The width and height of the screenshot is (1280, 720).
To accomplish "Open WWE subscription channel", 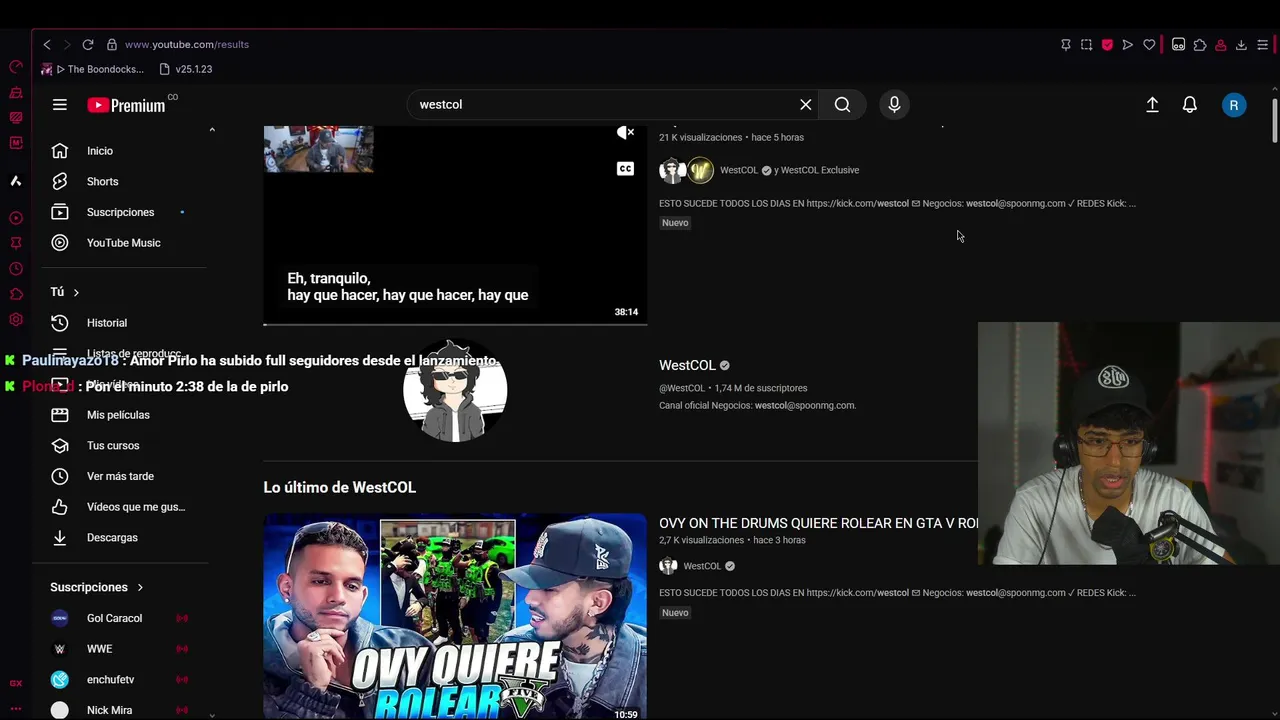I will (x=124, y=649).
